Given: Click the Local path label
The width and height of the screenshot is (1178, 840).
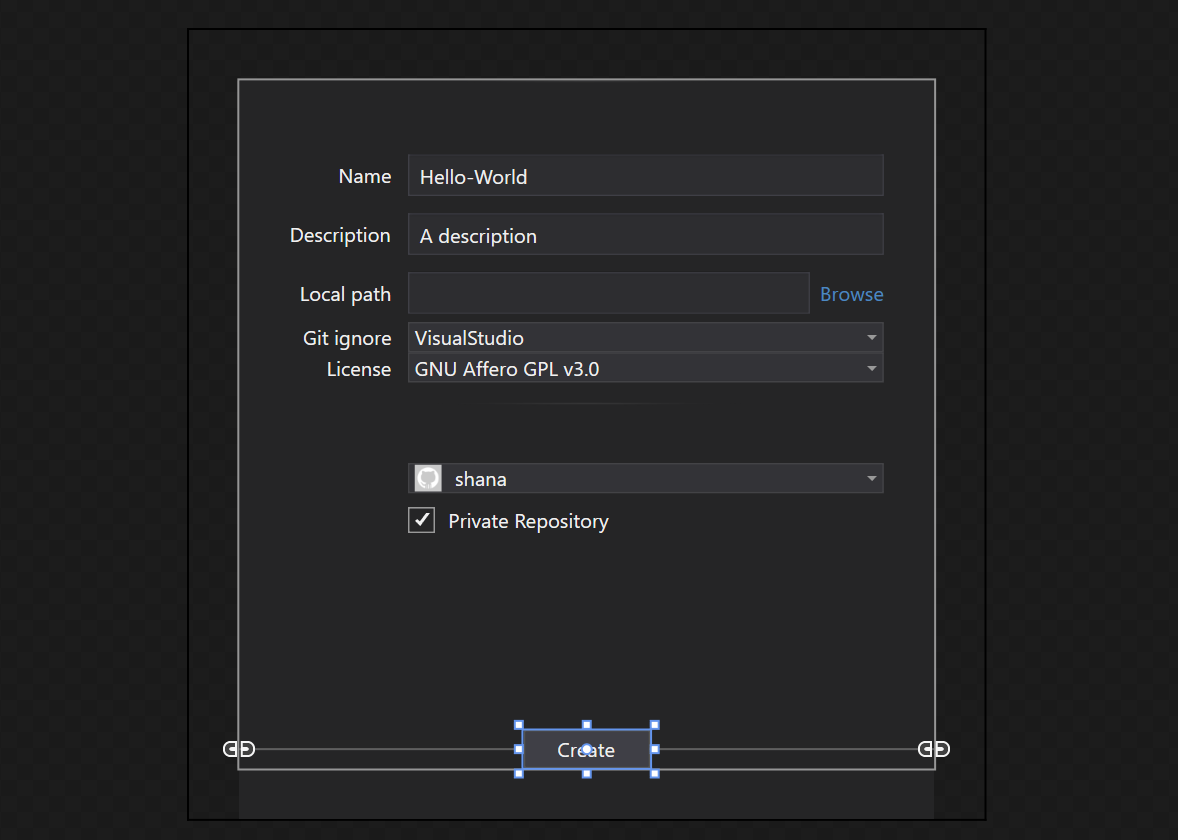Looking at the screenshot, I should click(x=345, y=294).
